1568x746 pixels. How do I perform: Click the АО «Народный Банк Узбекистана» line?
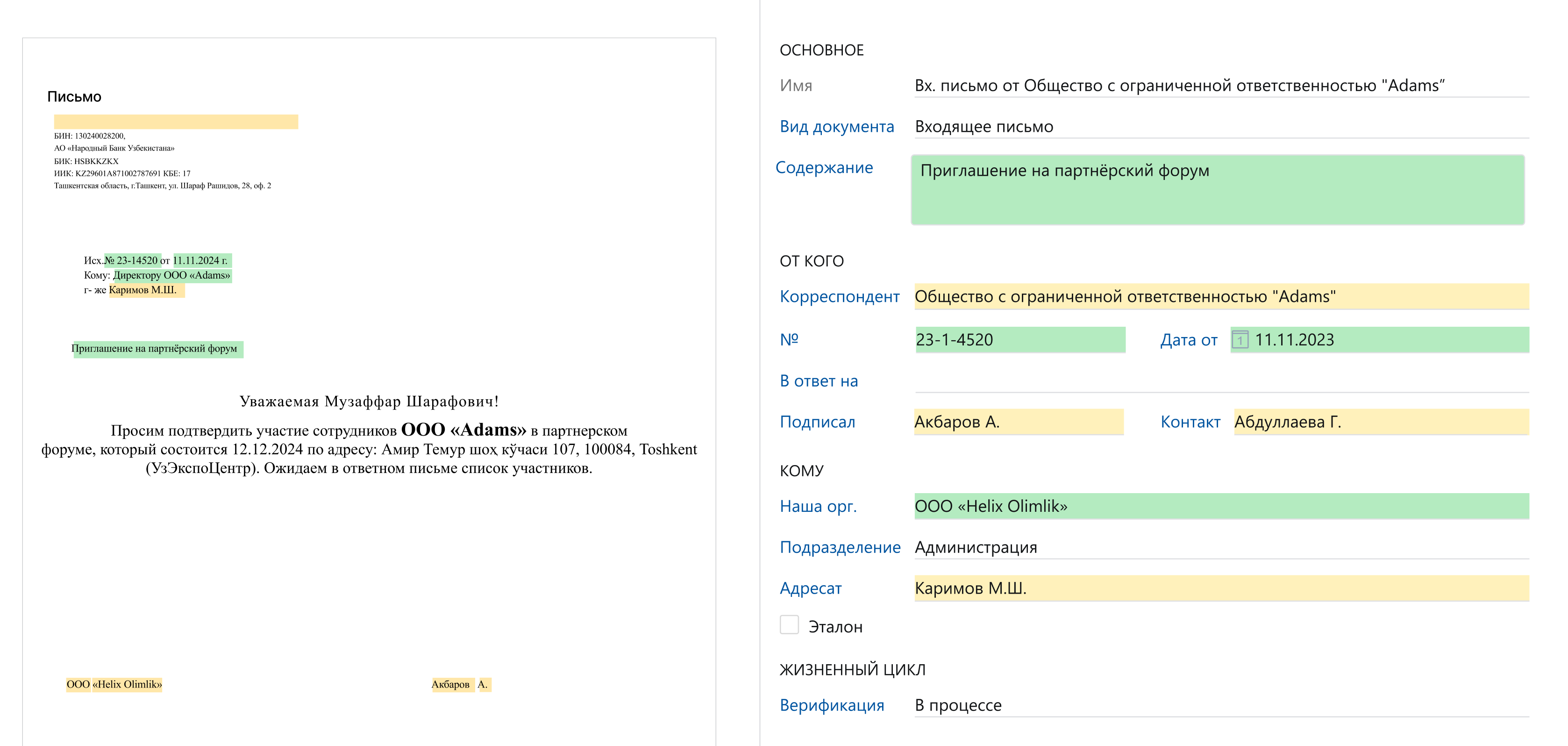point(114,148)
